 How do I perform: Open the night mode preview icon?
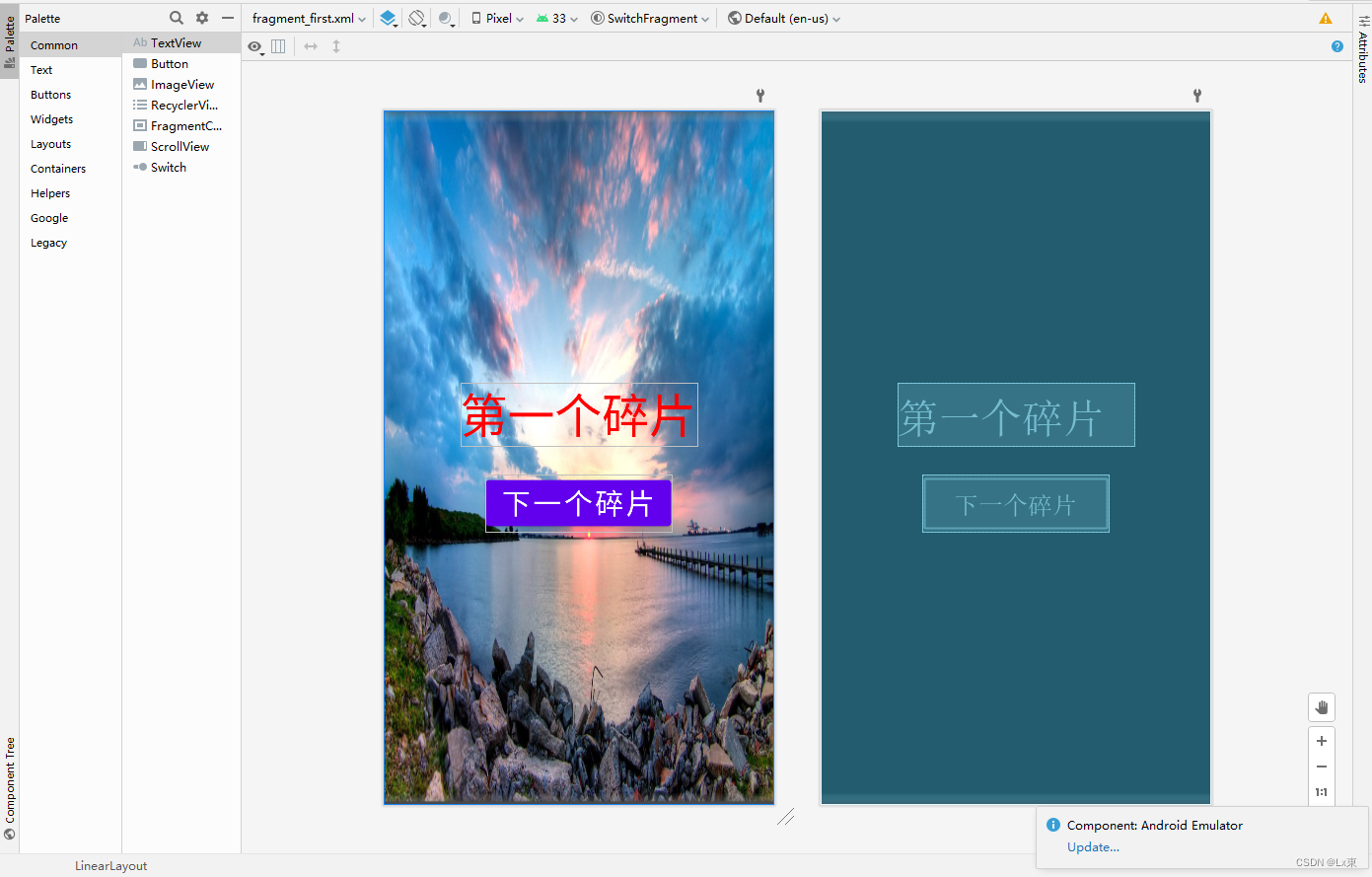tap(446, 17)
